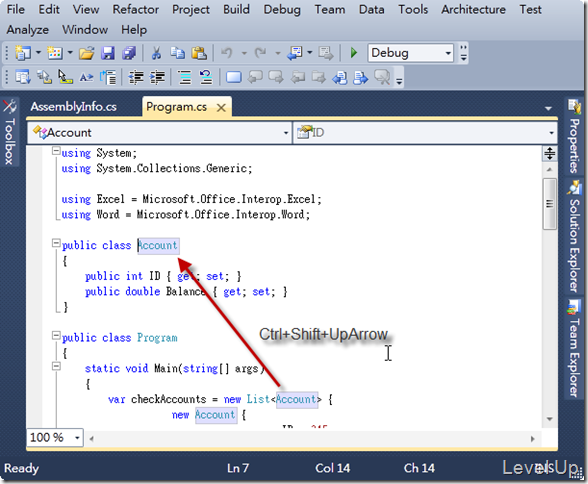Click the Navigate Backward icon
Image resolution: width=588 pixels, height=484 pixels.
point(295,53)
